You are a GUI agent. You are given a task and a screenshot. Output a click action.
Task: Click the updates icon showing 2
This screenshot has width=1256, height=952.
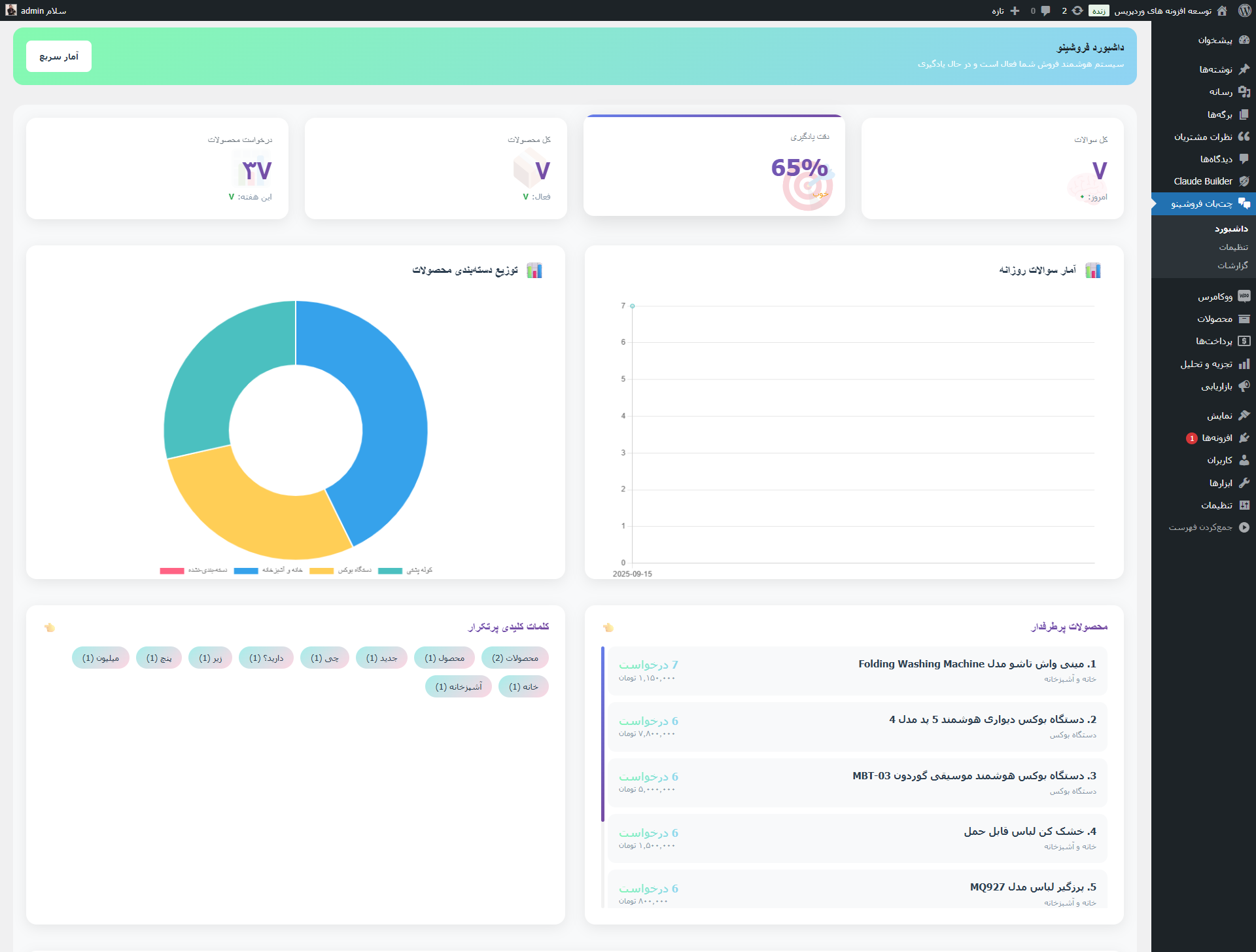click(1077, 10)
